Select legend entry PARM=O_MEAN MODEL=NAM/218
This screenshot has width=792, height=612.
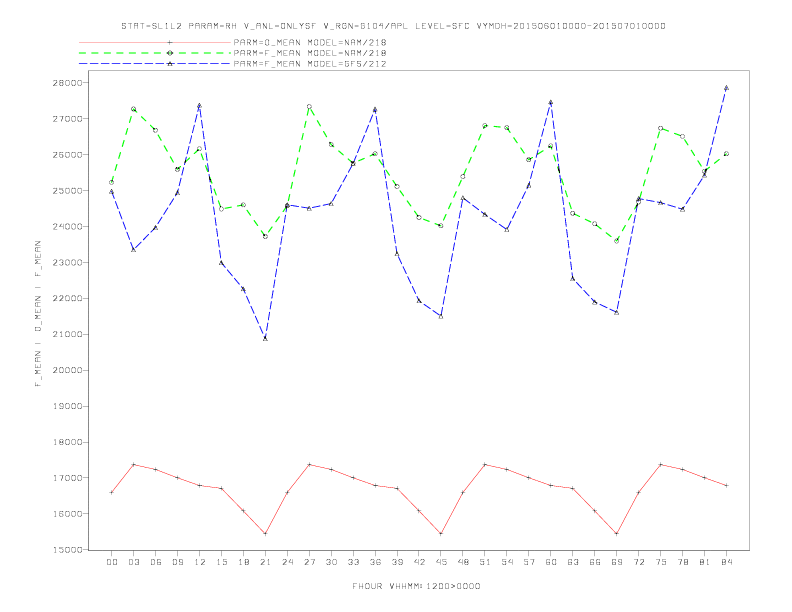click(310, 42)
